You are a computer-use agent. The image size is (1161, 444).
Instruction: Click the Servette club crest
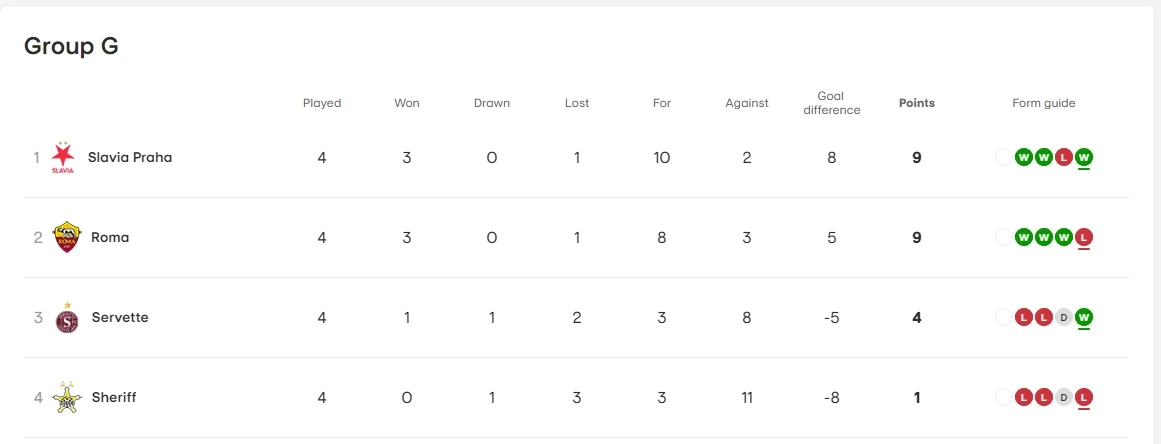66,318
